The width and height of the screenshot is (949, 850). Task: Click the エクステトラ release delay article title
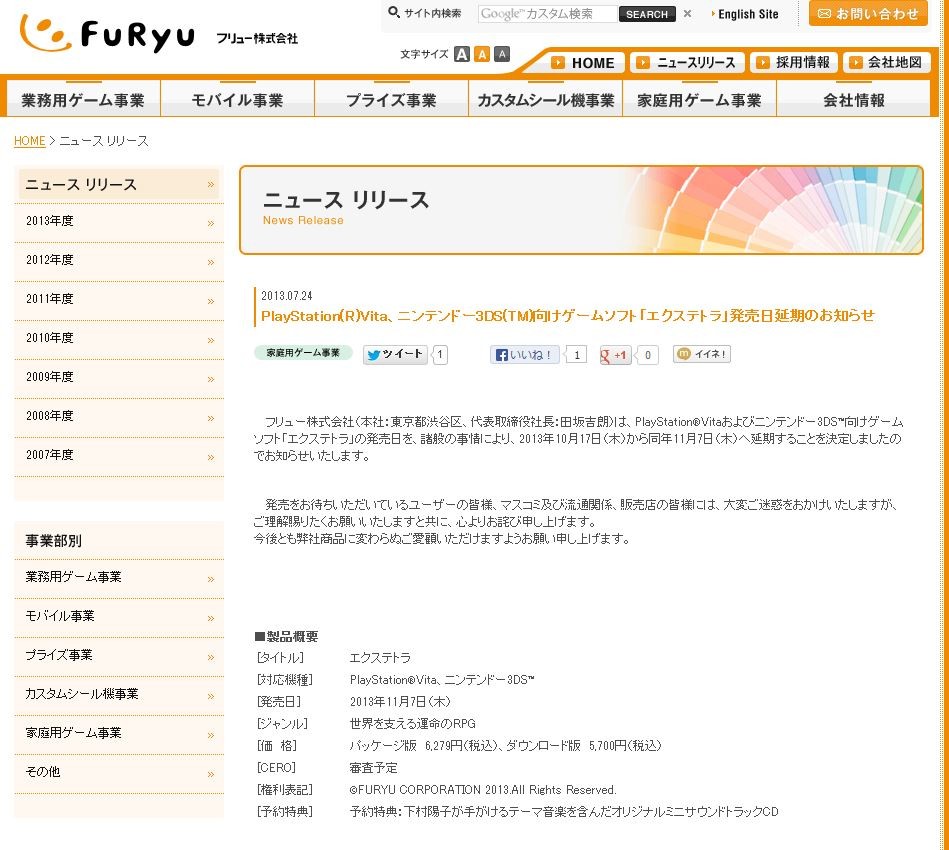[567, 315]
